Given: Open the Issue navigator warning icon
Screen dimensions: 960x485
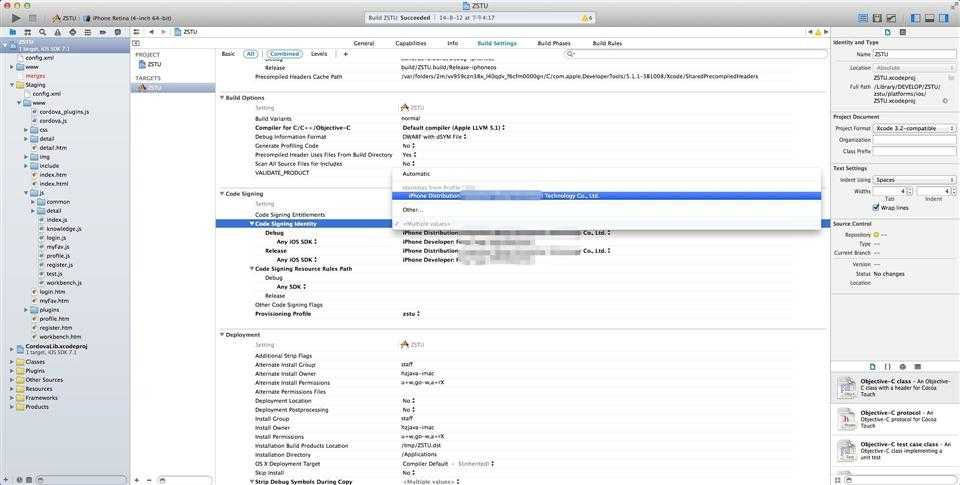Looking at the screenshot, I should pos(58,32).
